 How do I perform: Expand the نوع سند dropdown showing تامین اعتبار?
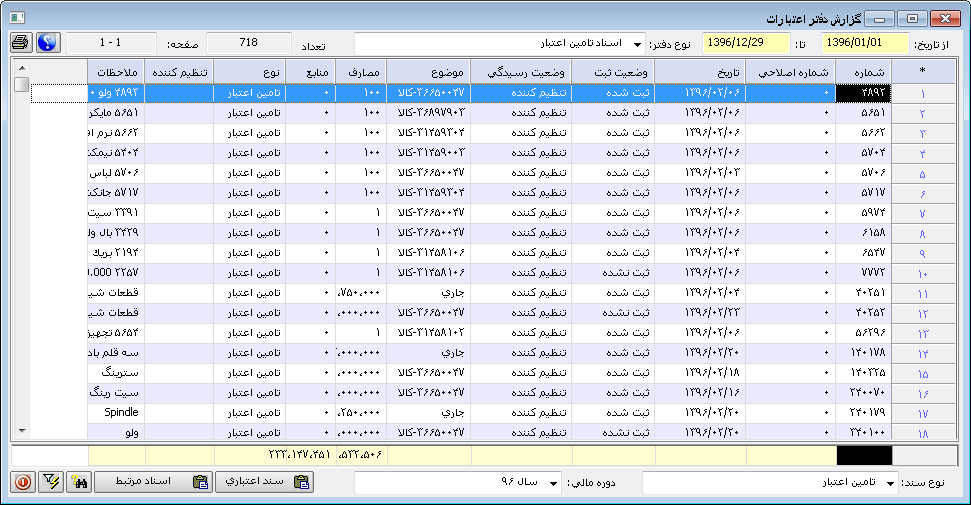point(890,483)
